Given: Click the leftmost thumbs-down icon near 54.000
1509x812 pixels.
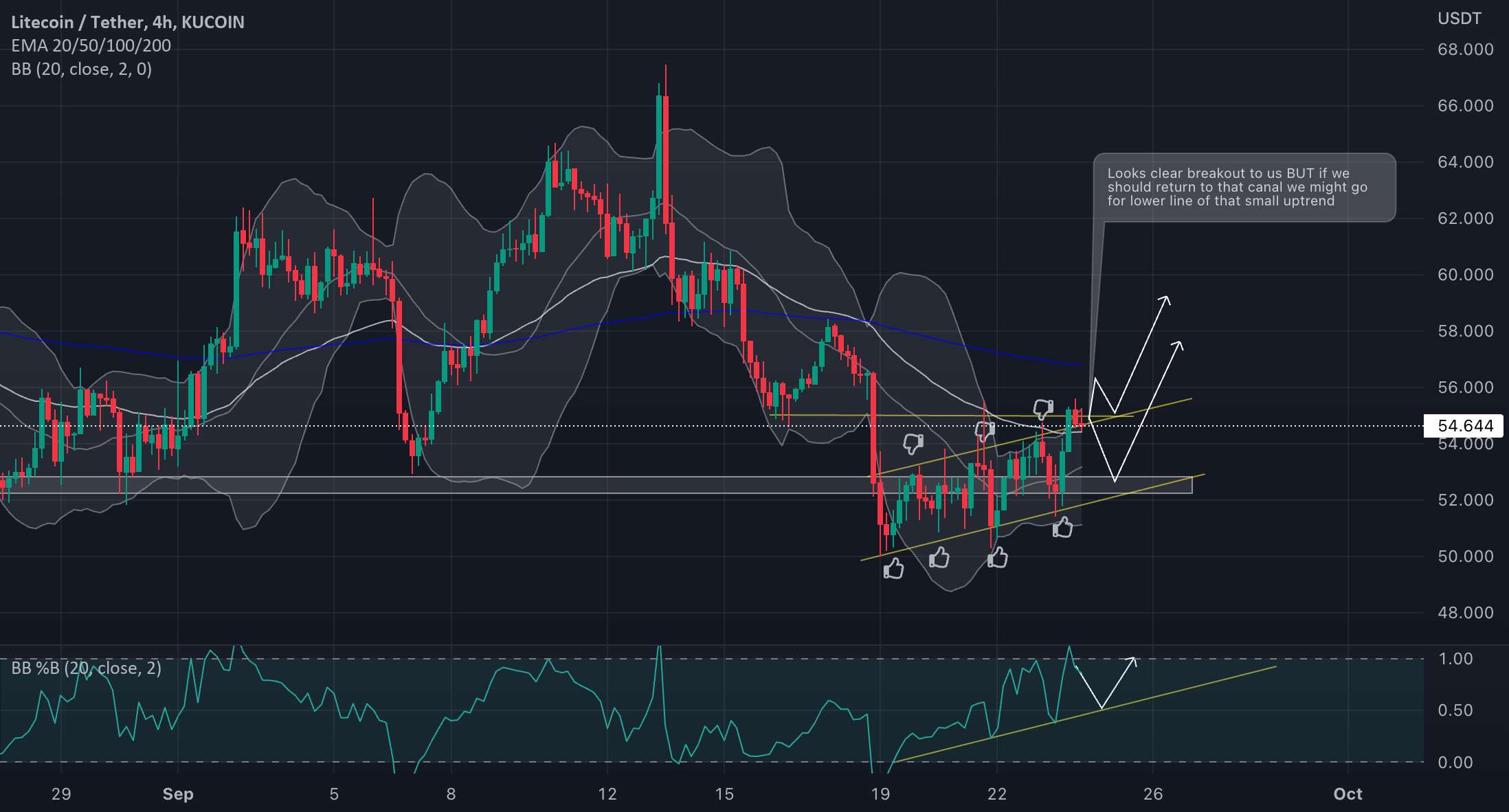Looking at the screenshot, I should click(x=913, y=444).
